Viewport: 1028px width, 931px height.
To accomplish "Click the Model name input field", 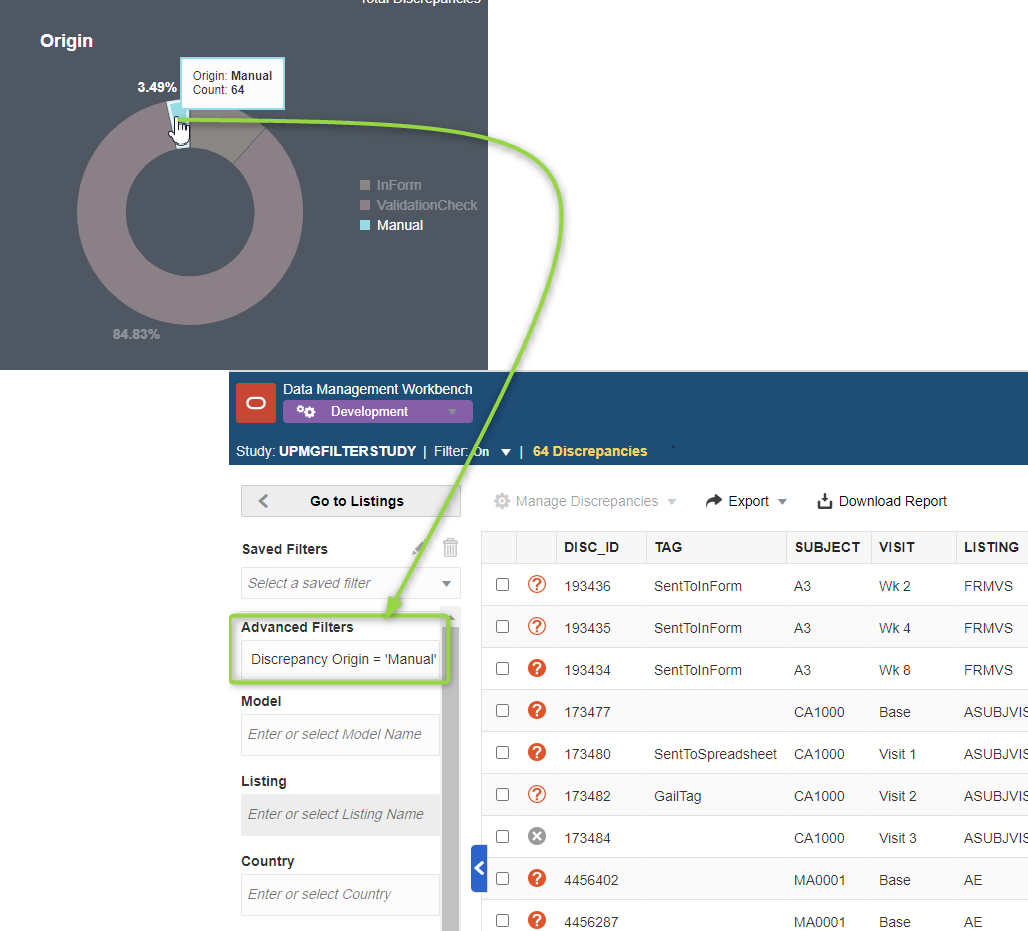I will 340,734.
